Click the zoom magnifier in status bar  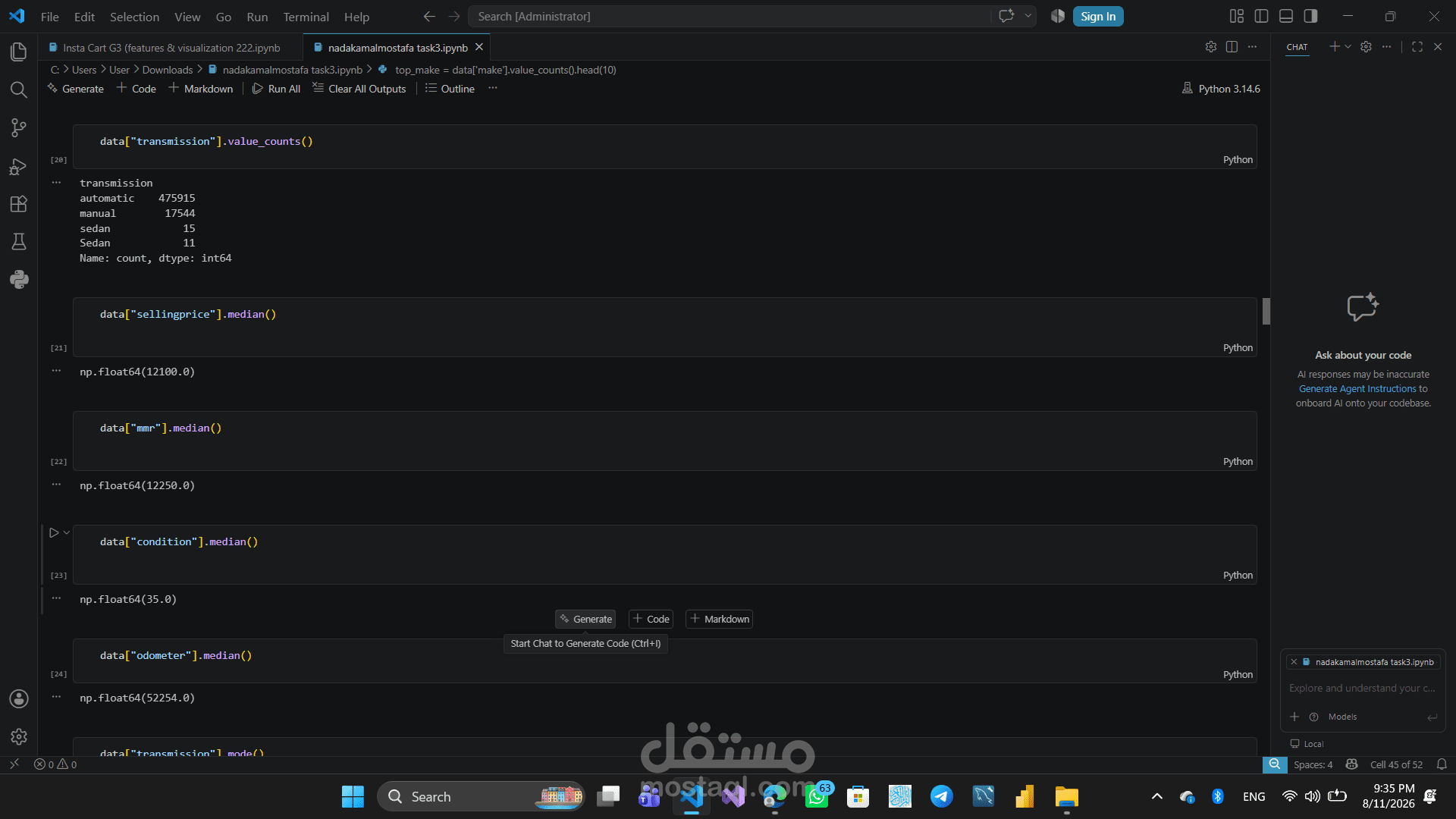(1275, 764)
